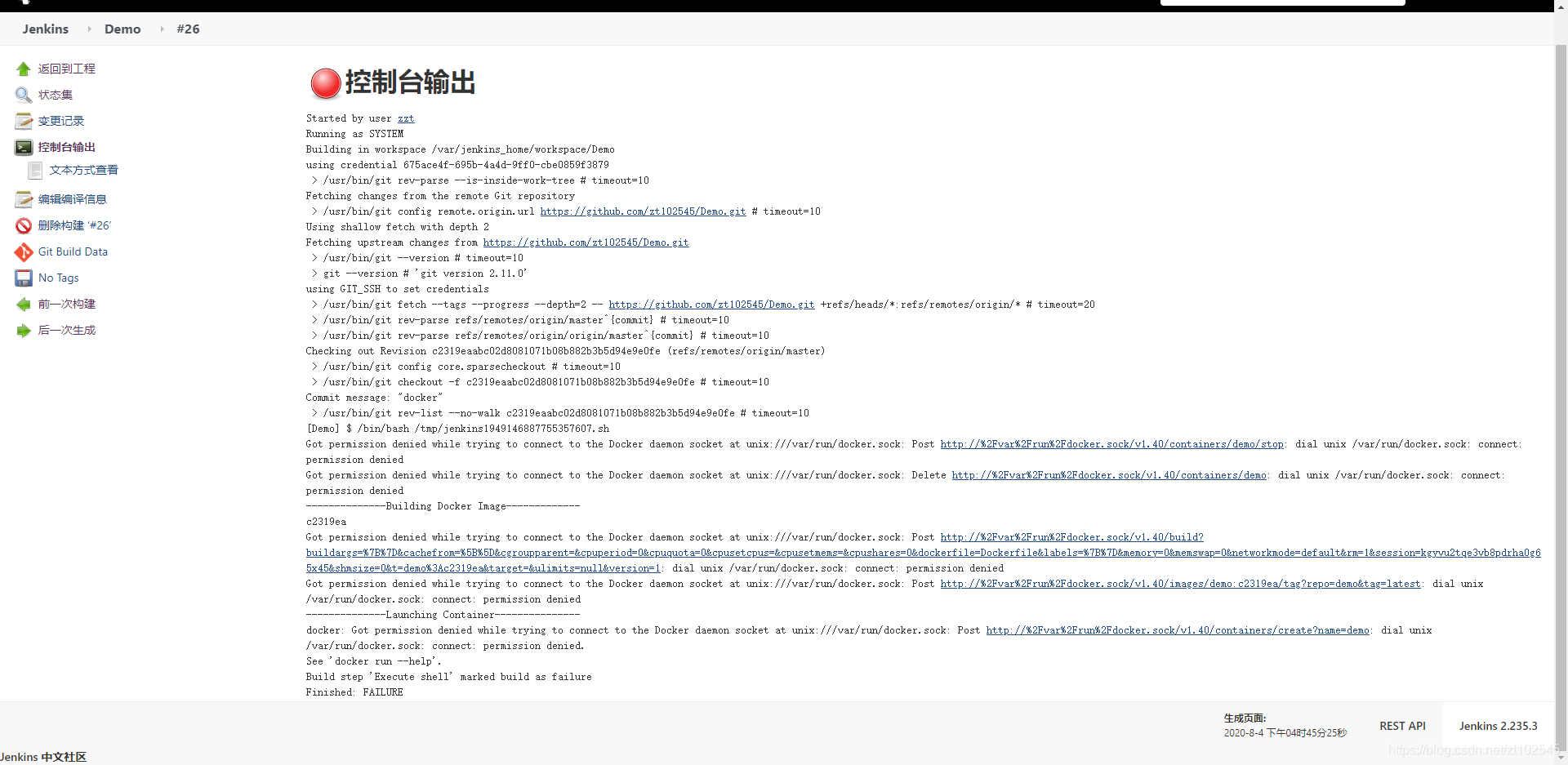Click Jenkins 2.235.3 version link

1498,726
